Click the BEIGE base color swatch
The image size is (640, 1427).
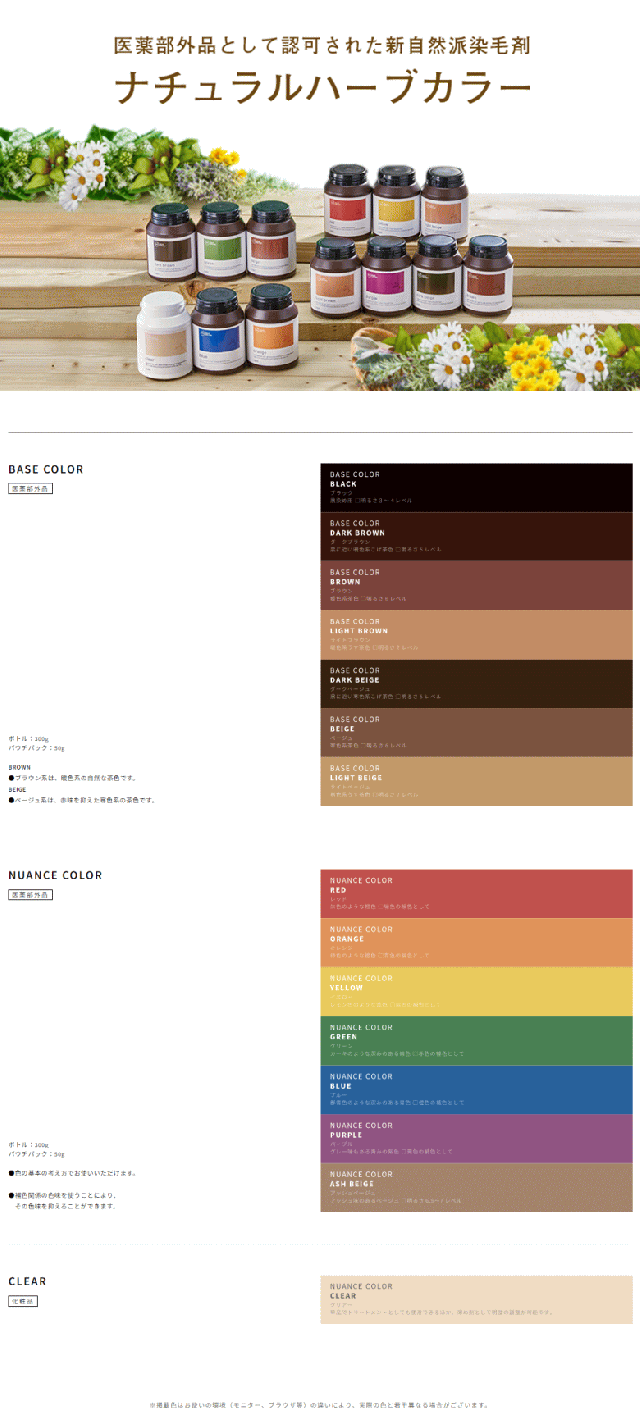tap(476, 732)
